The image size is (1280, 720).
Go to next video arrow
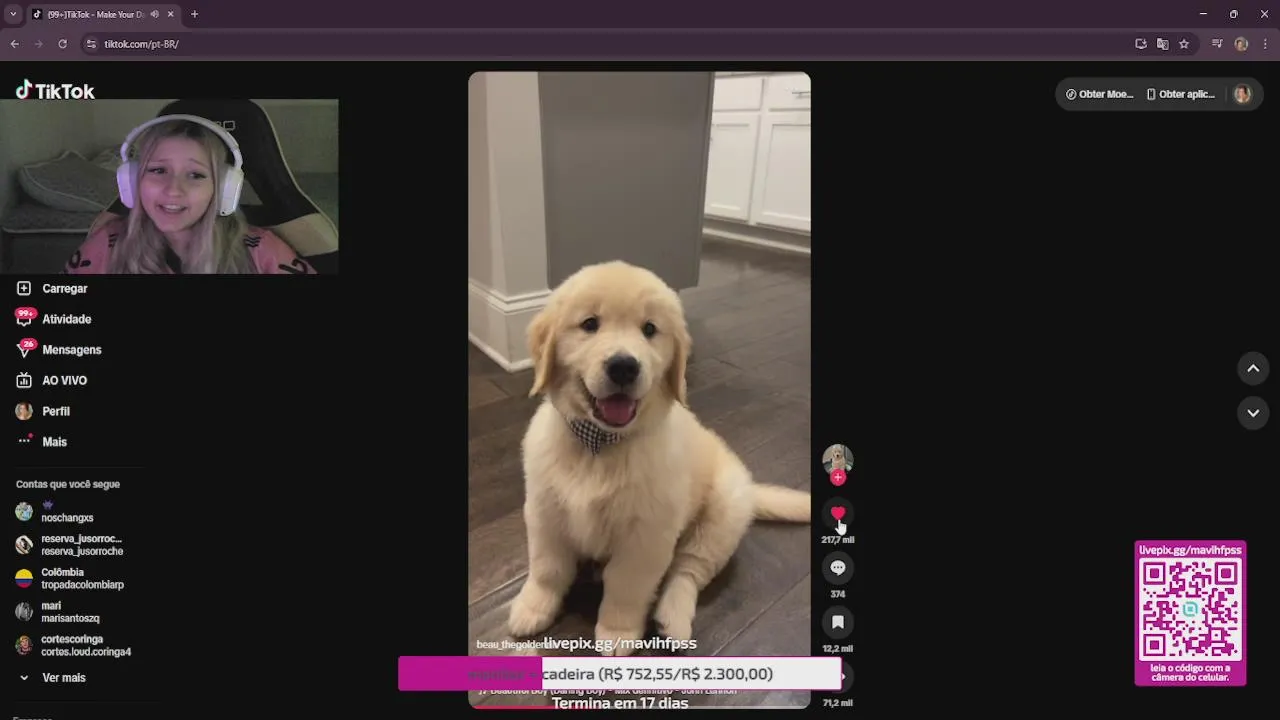(1253, 412)
